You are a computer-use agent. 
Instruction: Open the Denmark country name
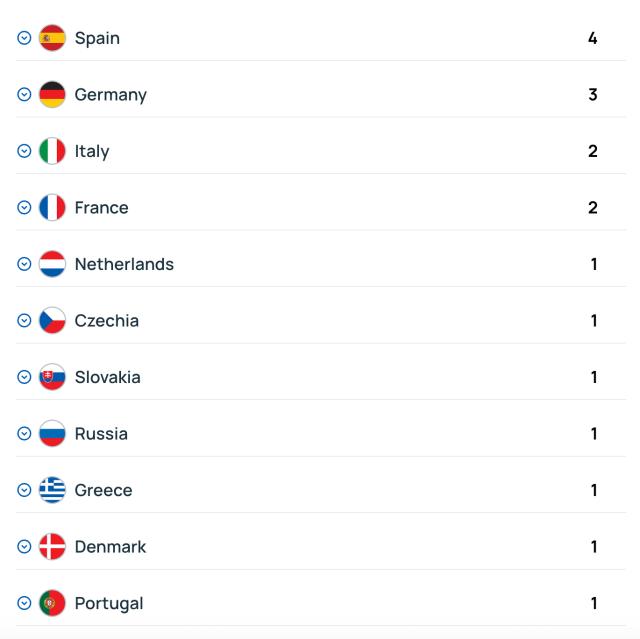[110, 547]
